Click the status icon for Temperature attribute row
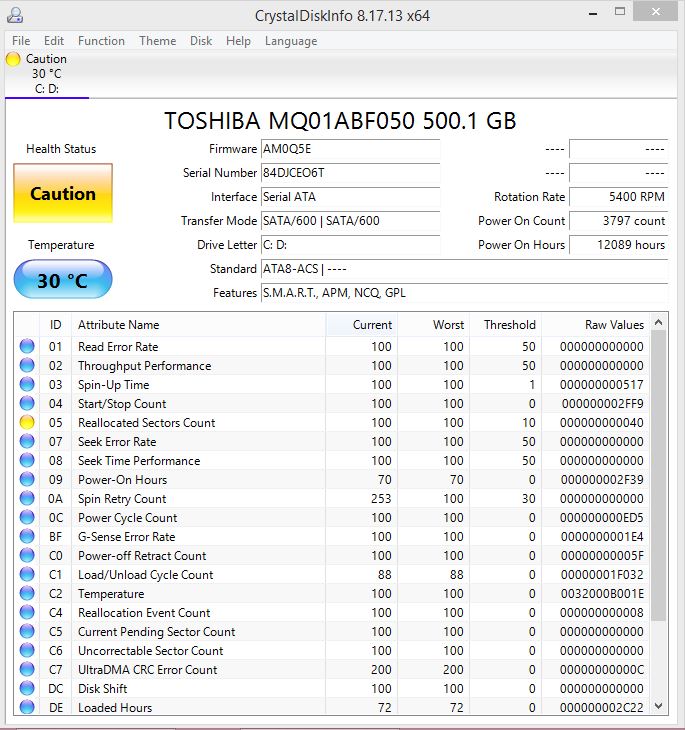Viewport: 685px width, 730px height. point(27,594)
